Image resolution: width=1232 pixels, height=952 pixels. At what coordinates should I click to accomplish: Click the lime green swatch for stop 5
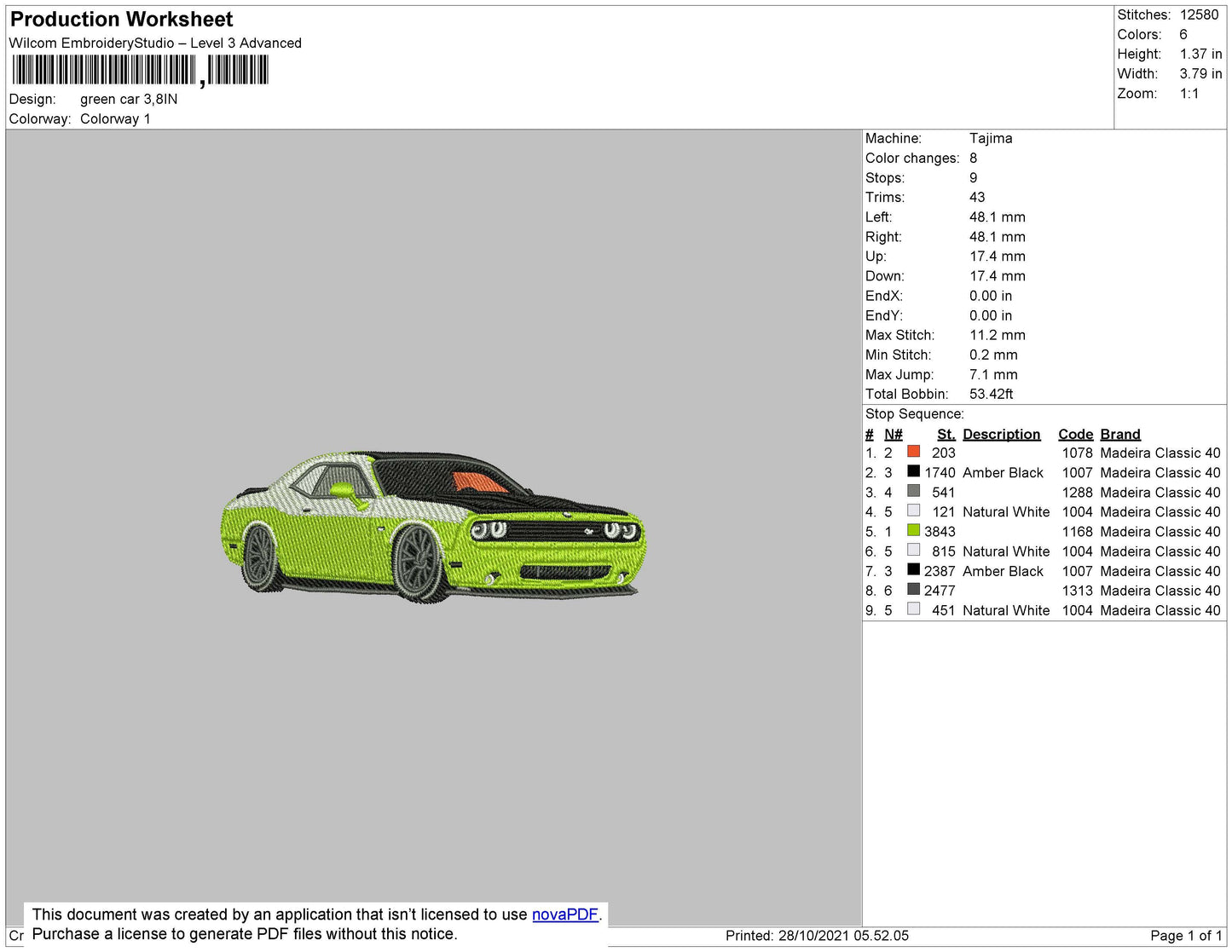(914, 530)
